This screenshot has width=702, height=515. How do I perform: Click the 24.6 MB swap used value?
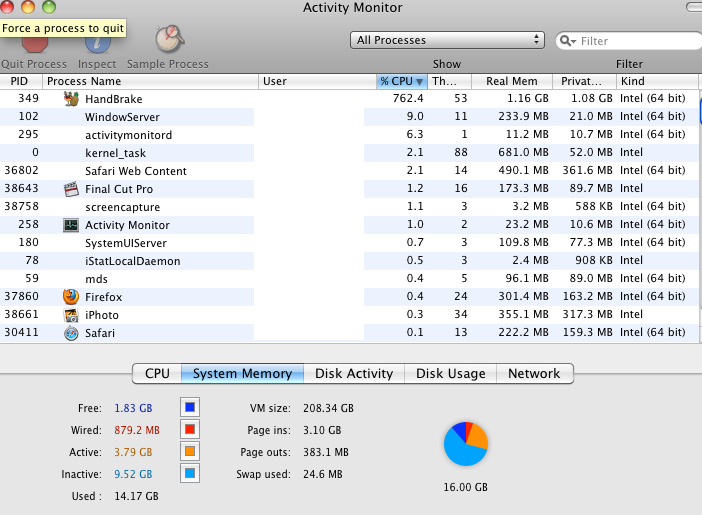click(x=322, y=474)
